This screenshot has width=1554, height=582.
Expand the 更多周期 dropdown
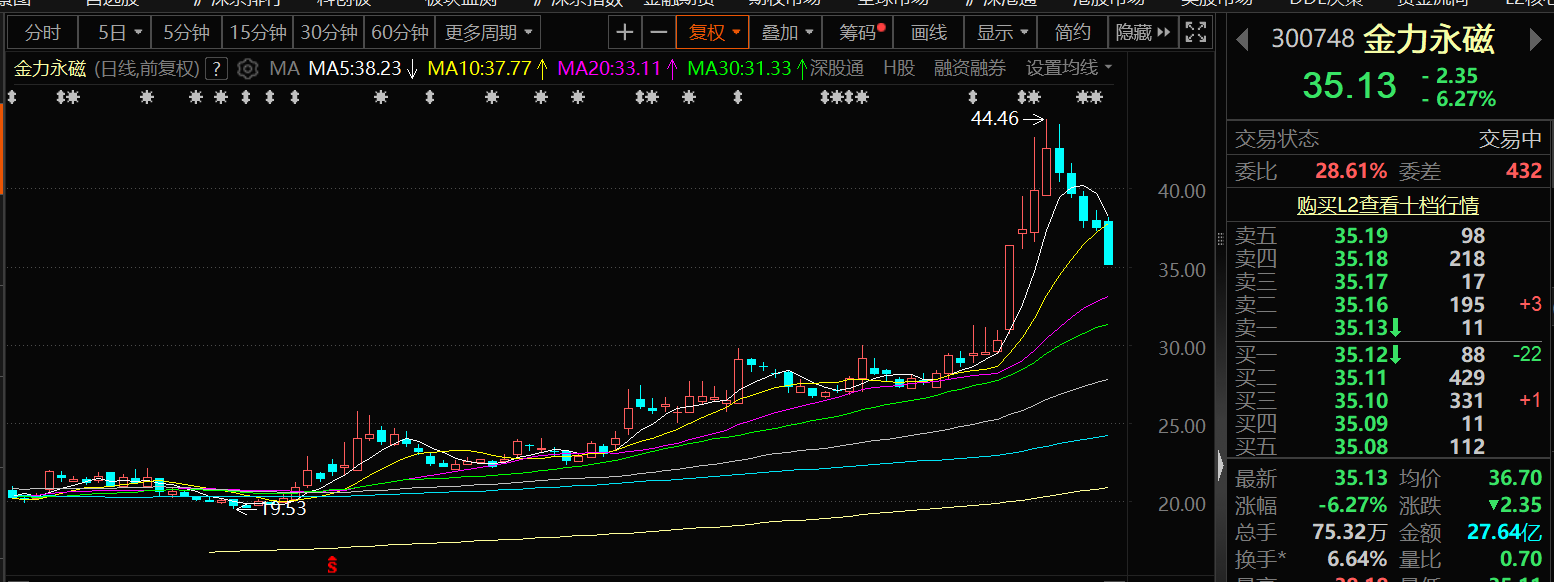(490, 32)
